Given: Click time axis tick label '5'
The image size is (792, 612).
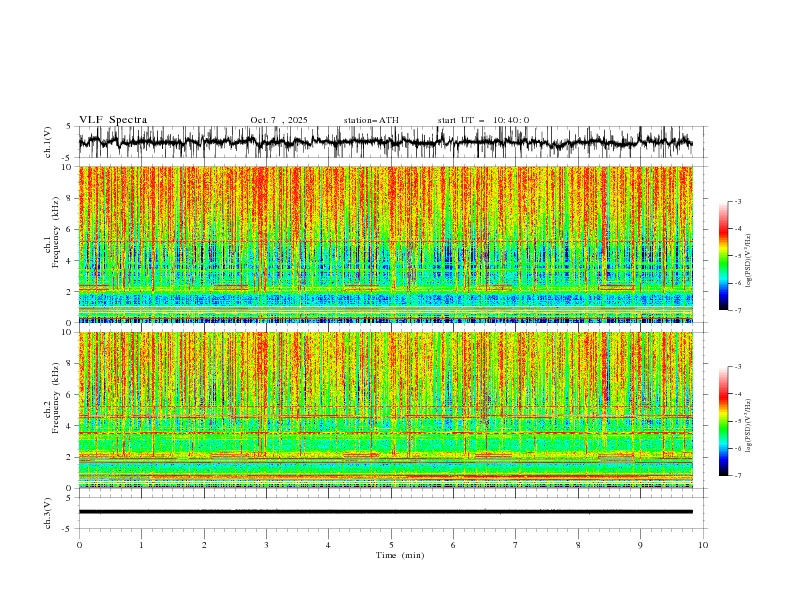Looking at the screenshot, I should (391, 545).
